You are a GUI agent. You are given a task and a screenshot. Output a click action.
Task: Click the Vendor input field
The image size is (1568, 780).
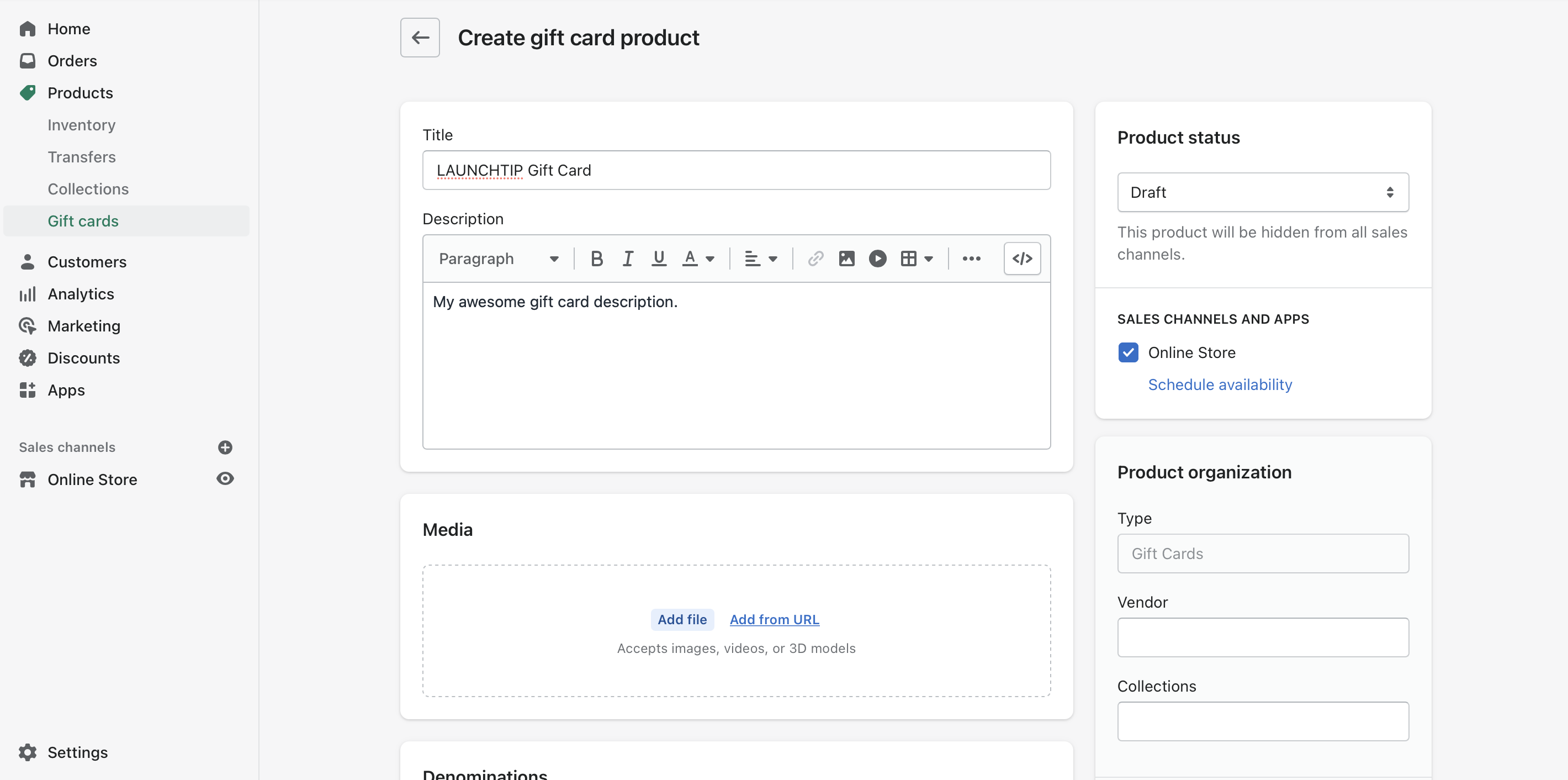[x=1263, y=637]
